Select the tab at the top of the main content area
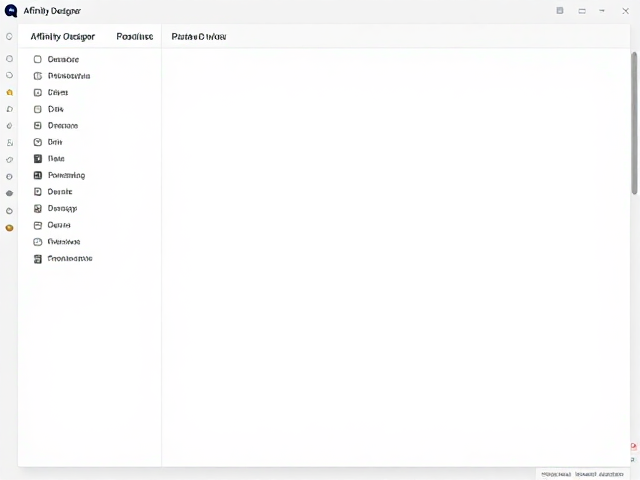Viewport: 640px width, 480px height. click(x=199, y=37)
